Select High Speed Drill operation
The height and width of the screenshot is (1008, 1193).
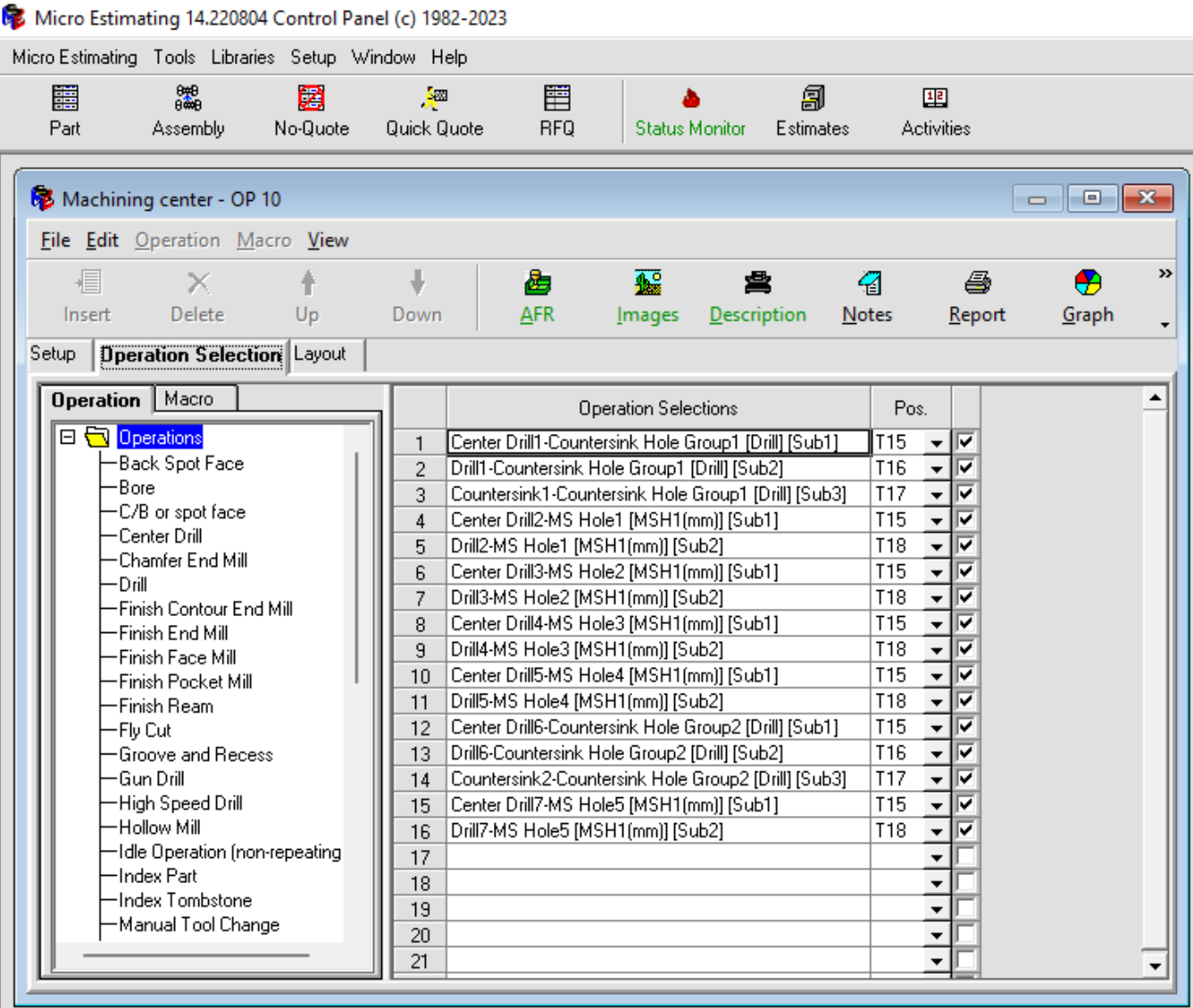(x=180, y=803)
